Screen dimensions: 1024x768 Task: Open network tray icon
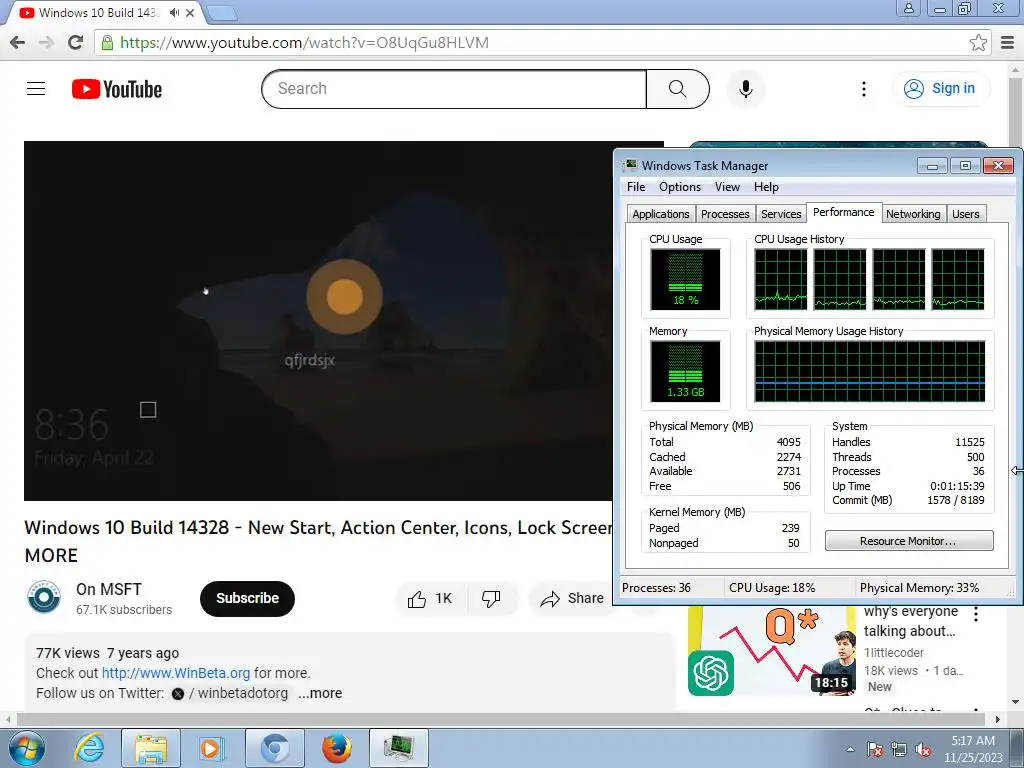tap(899, 749)
